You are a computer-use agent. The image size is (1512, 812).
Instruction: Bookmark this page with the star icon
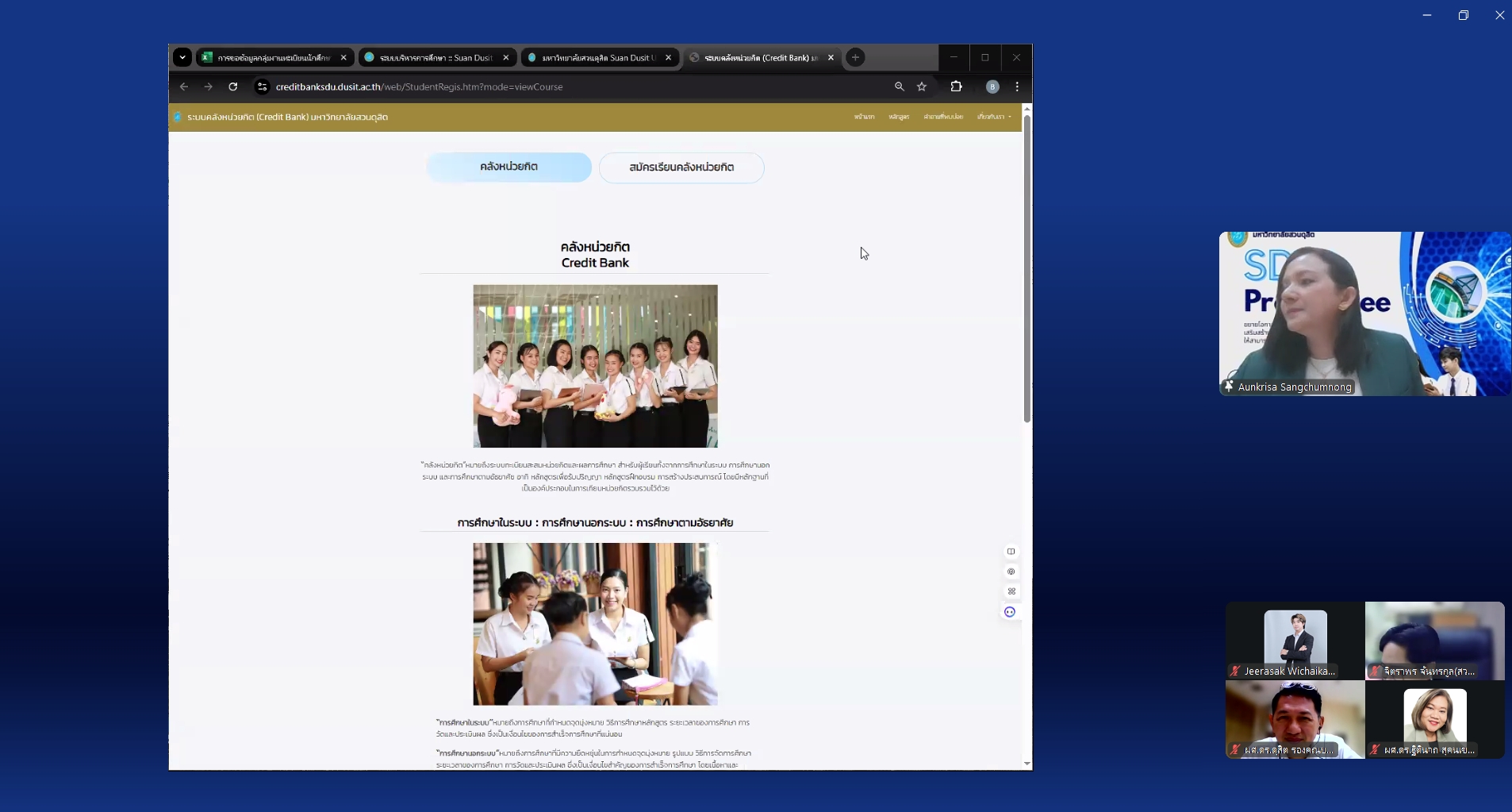coord(922,87)
